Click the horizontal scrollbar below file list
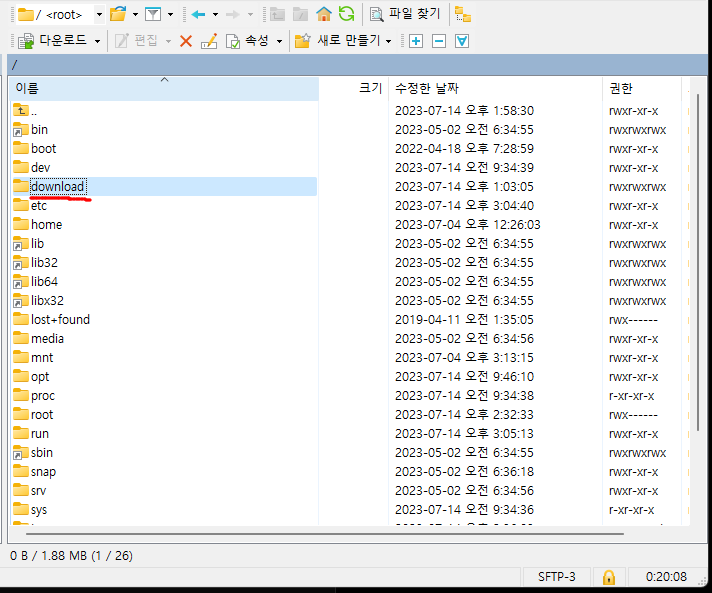 325,534
